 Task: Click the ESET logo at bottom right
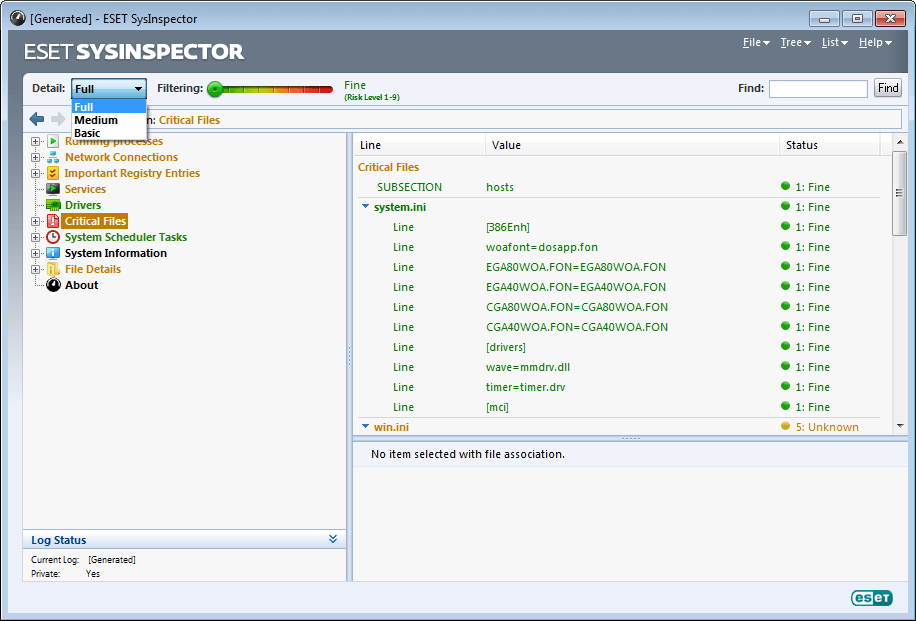tap(872, 598)
